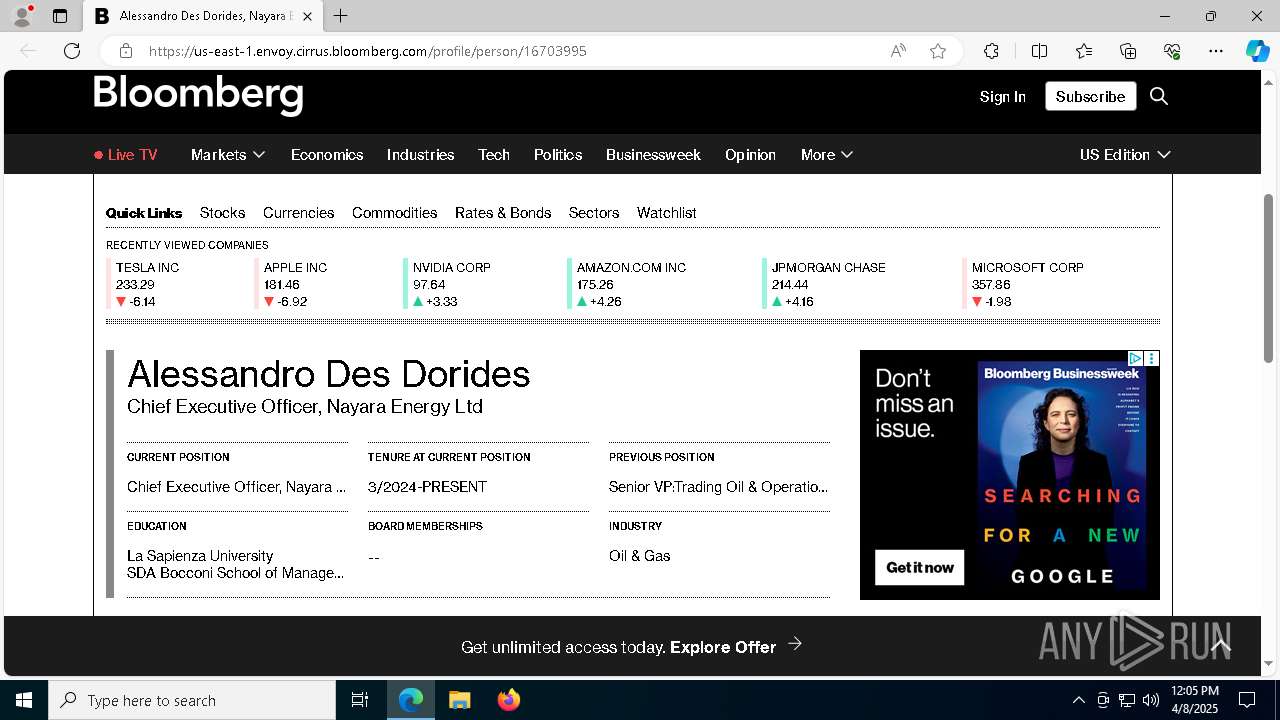The image size is (1280, 720).
Task: Click the Microsoft Edge taskbar icon
Action: tap(411, 700)
